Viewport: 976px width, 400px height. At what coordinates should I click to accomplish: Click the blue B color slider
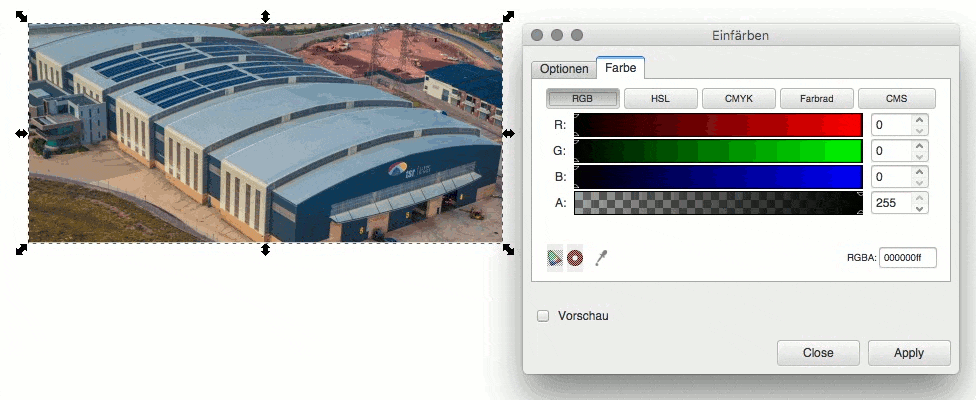[718, 177]
